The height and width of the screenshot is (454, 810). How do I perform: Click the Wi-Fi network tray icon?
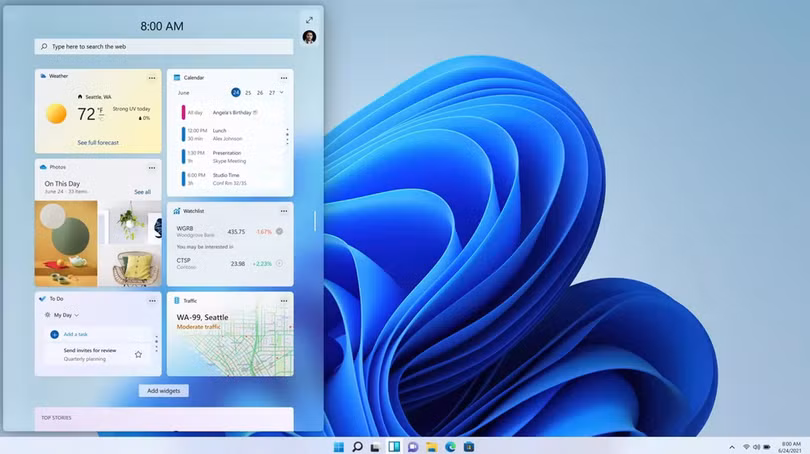(746, 447)
